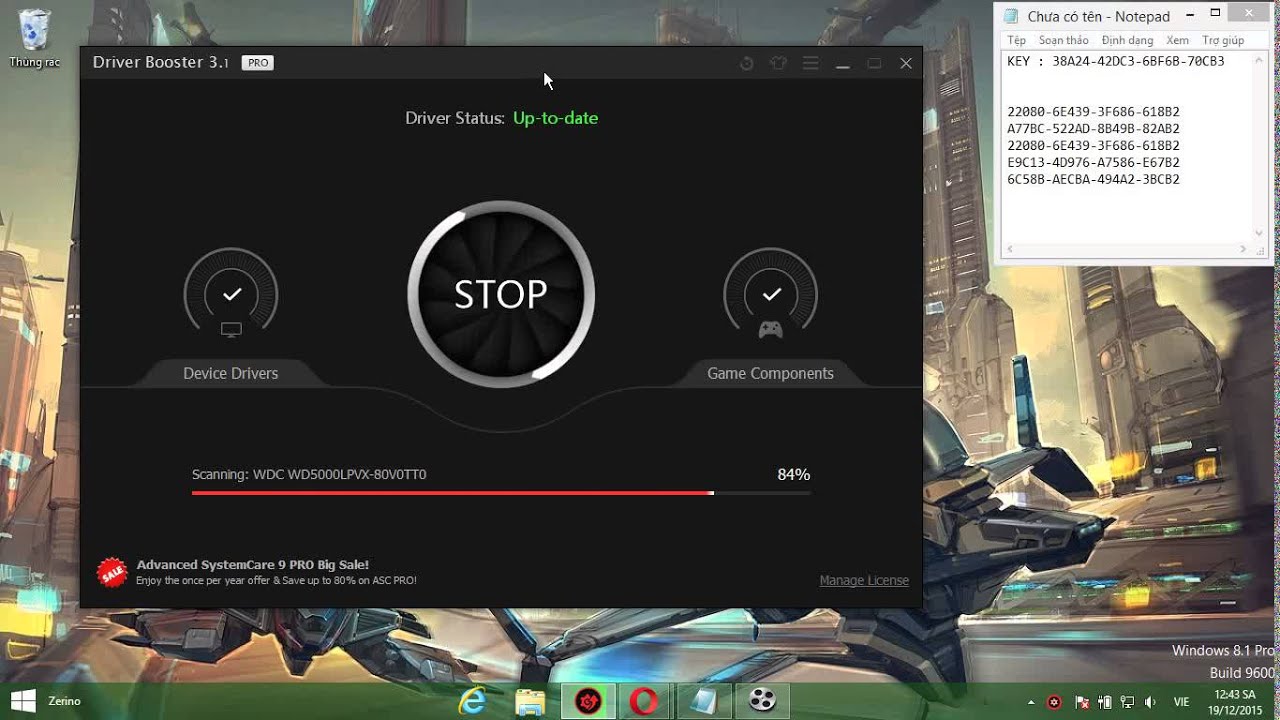Click the 84% progress value
The width and height of the screenshot is (1280, 720).
(794, 474)
